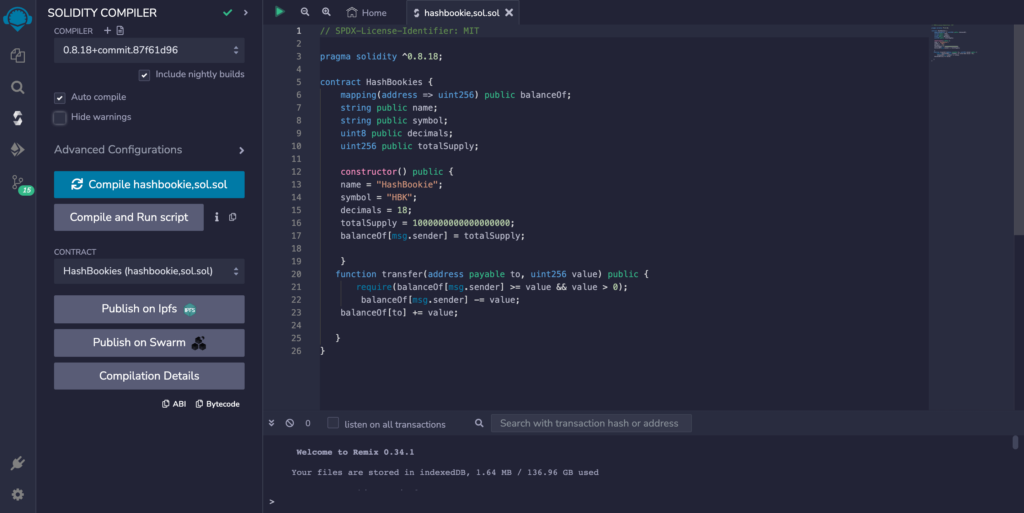The height and width of the screenshot is (513, 1024).
Task: Click the terminal command prompt input
Action: 640,501
